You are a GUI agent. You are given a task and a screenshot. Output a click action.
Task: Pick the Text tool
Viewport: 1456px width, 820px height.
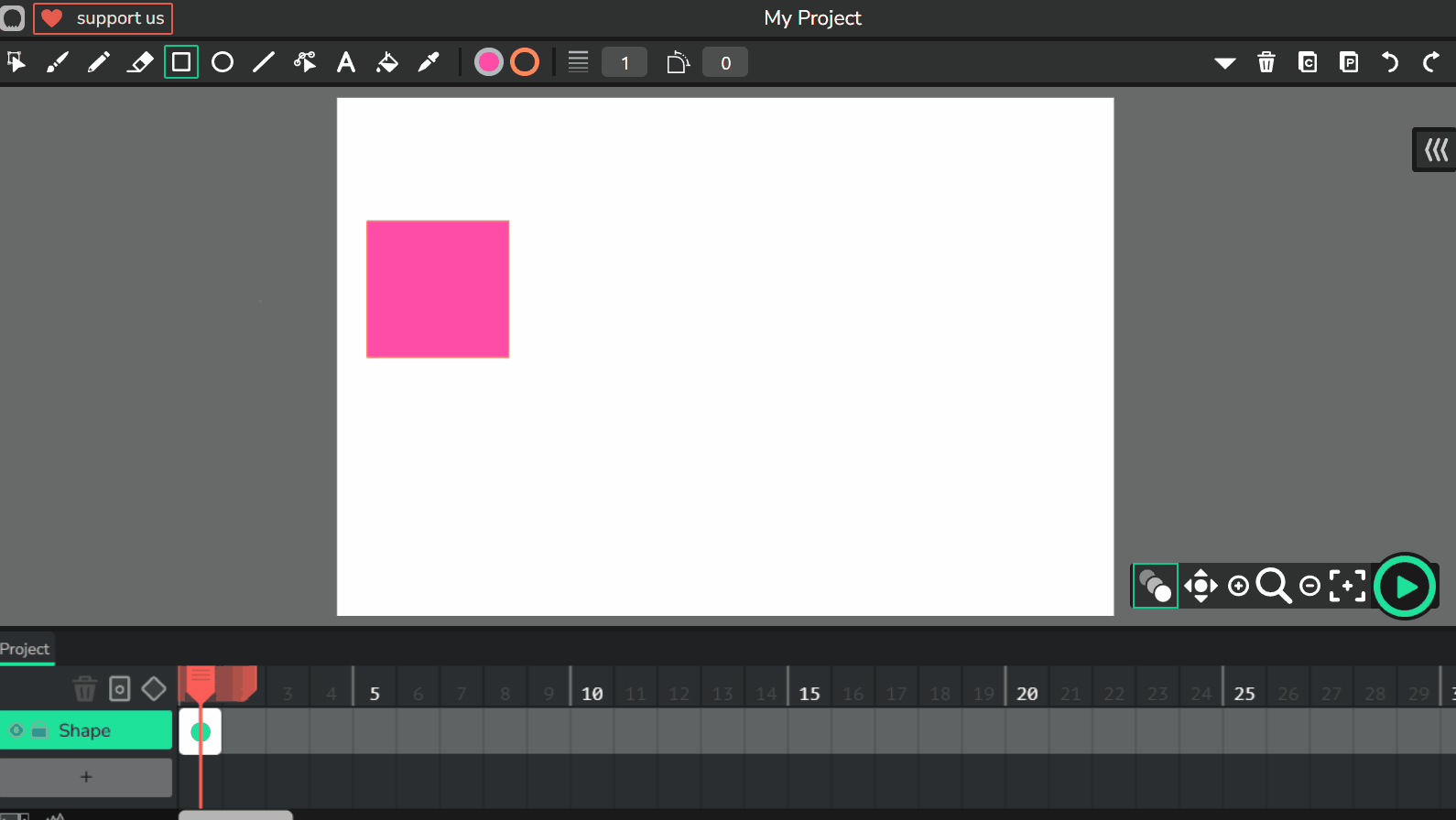tap(345, 62)
